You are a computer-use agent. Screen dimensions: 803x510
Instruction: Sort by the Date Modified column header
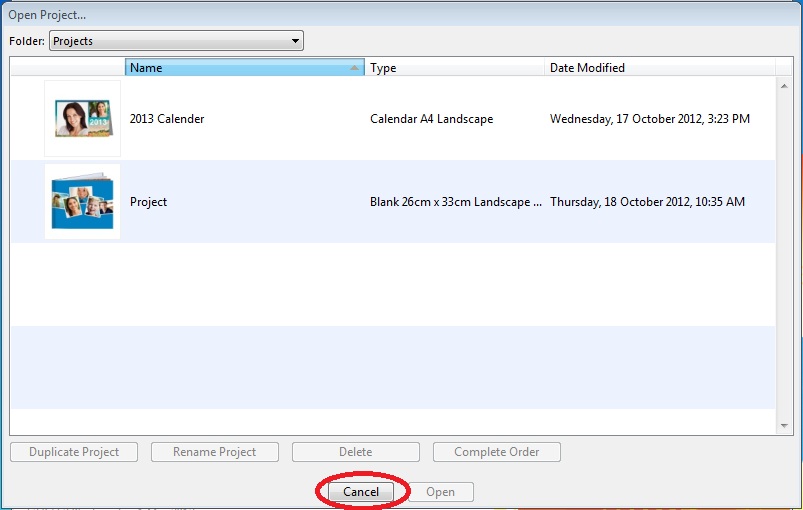[x=660, y=68]
